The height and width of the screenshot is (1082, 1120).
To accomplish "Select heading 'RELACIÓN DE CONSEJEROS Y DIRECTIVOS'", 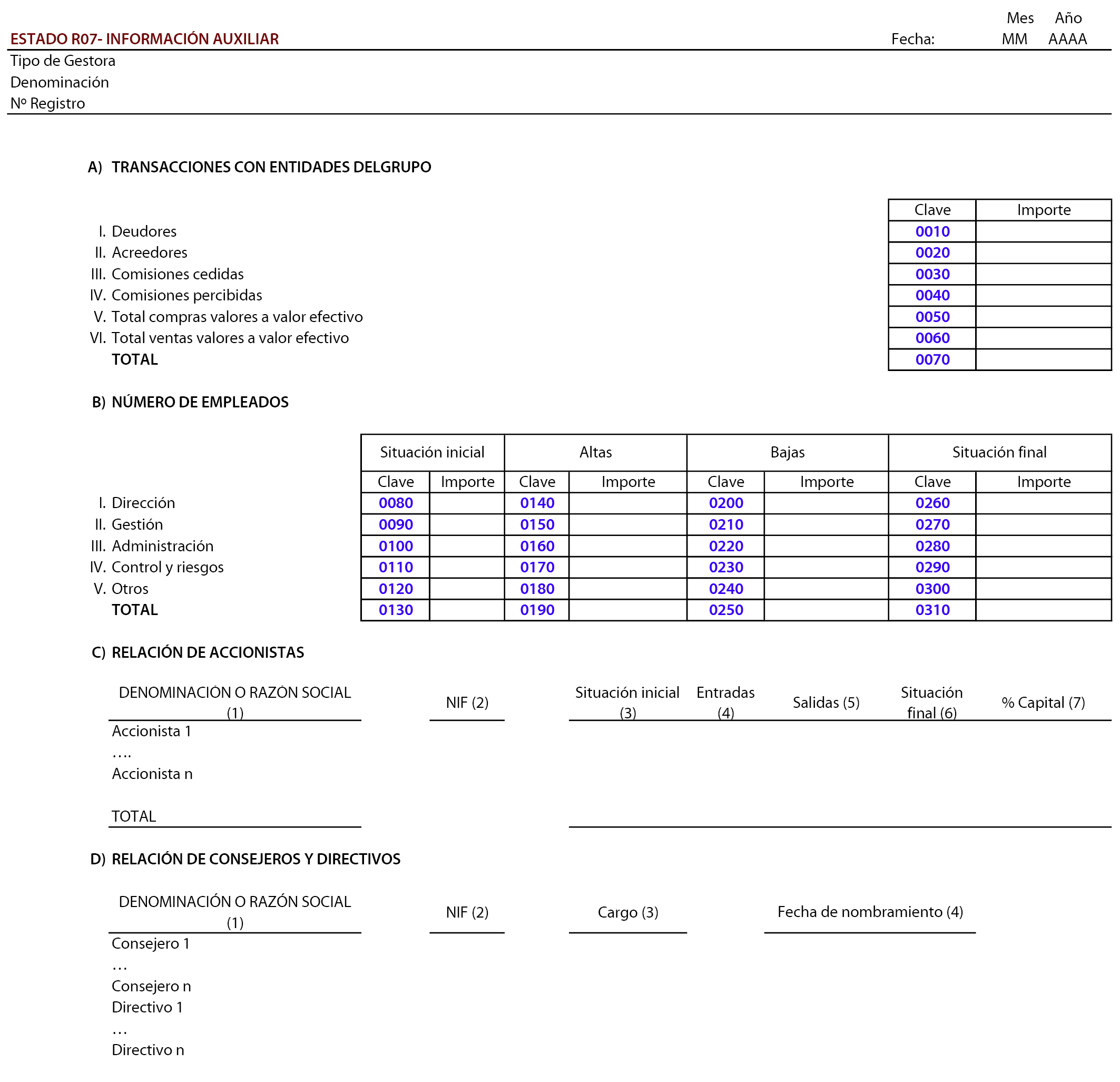I will 256,860.
